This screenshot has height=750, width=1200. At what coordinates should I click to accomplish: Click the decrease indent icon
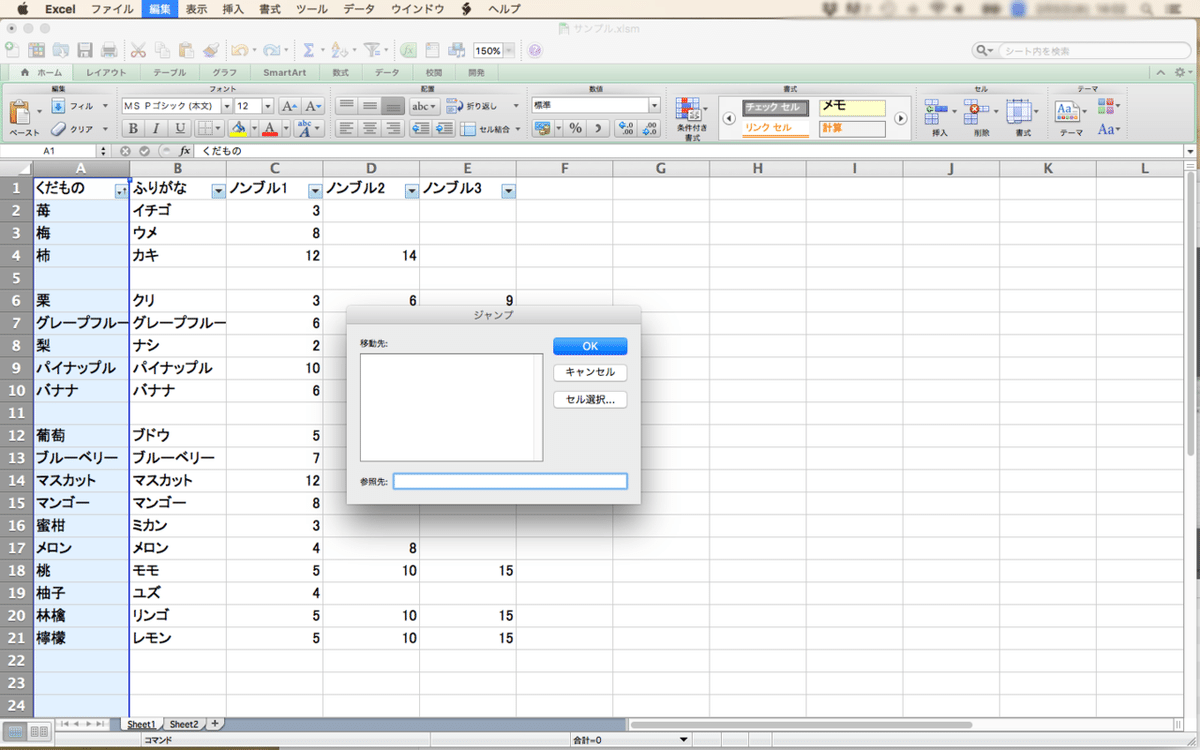click(421, 128)
